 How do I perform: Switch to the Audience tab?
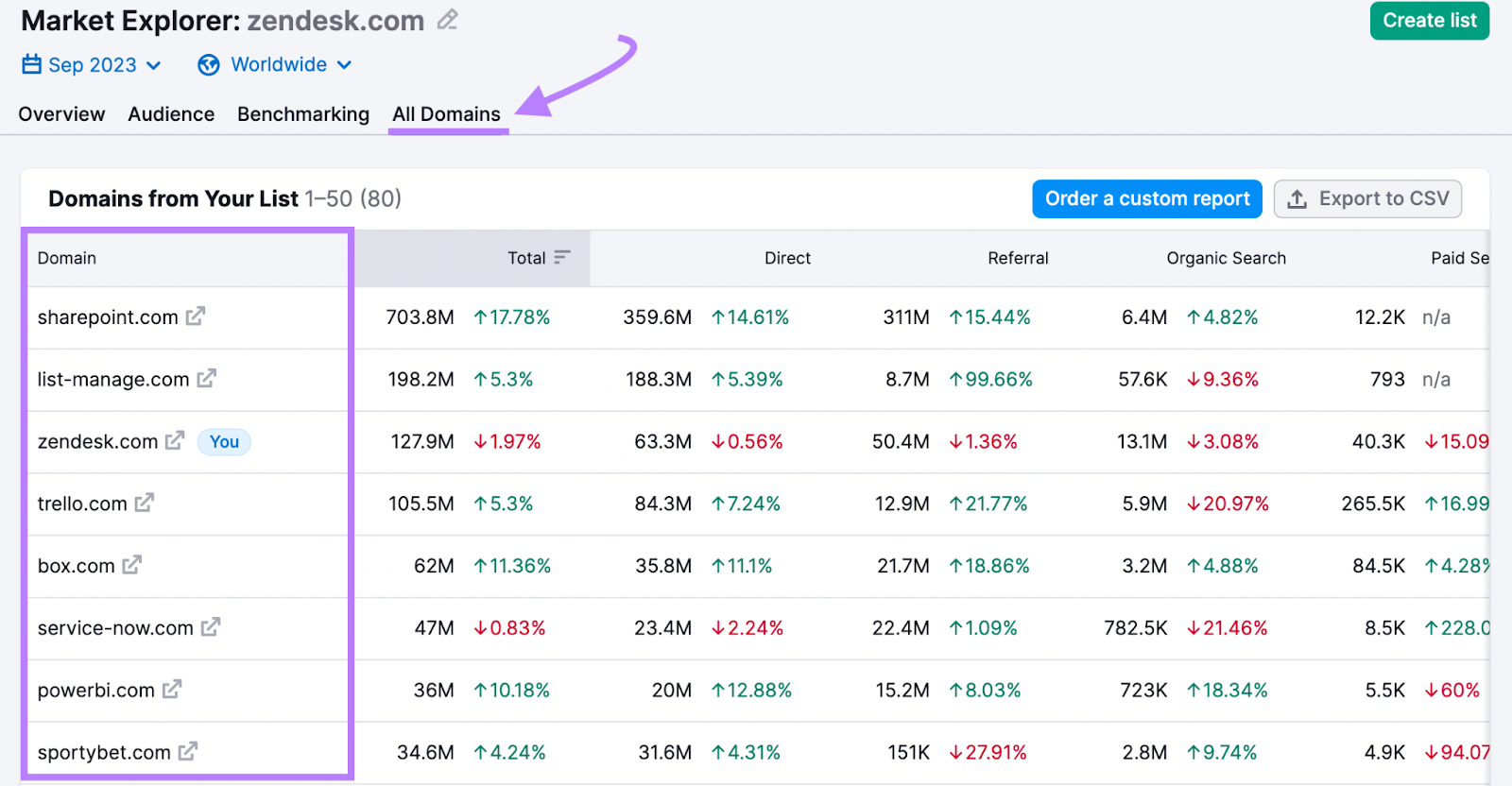pos(171,114)
